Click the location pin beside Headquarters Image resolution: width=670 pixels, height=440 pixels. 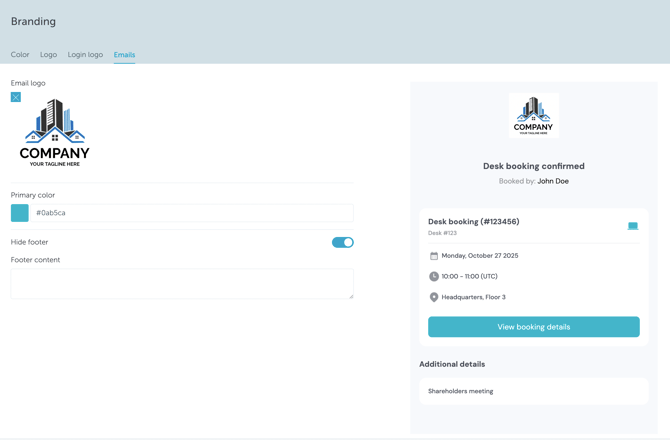(434, 297)
